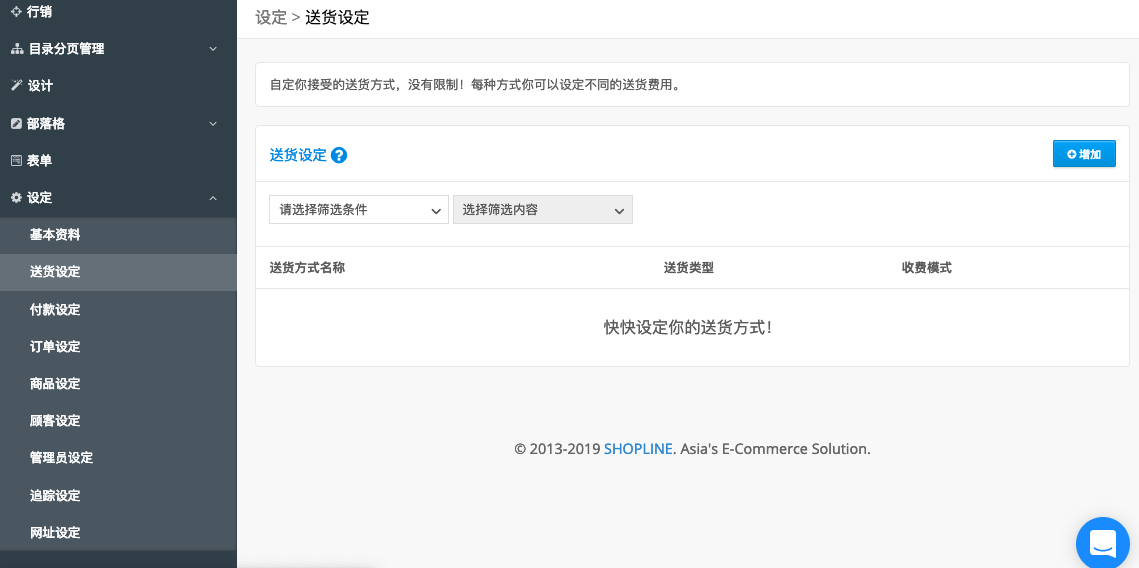Viewport: 1139px width, 568px height.
Task: Click the 送货类型 column header
Action: pyautogui.click(x=689, y=268)
